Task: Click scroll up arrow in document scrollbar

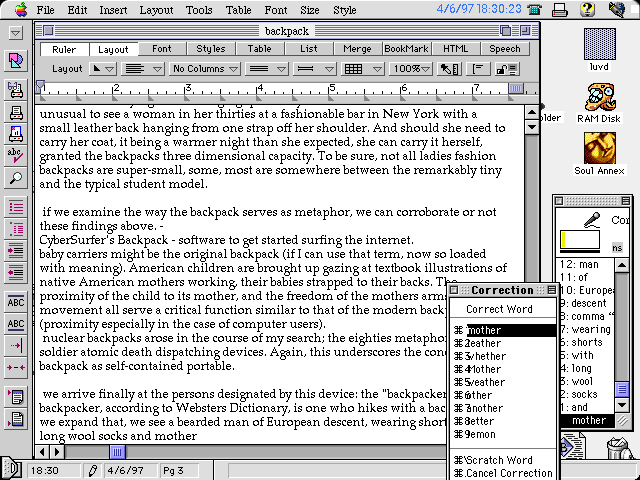Action: [532, 113]
